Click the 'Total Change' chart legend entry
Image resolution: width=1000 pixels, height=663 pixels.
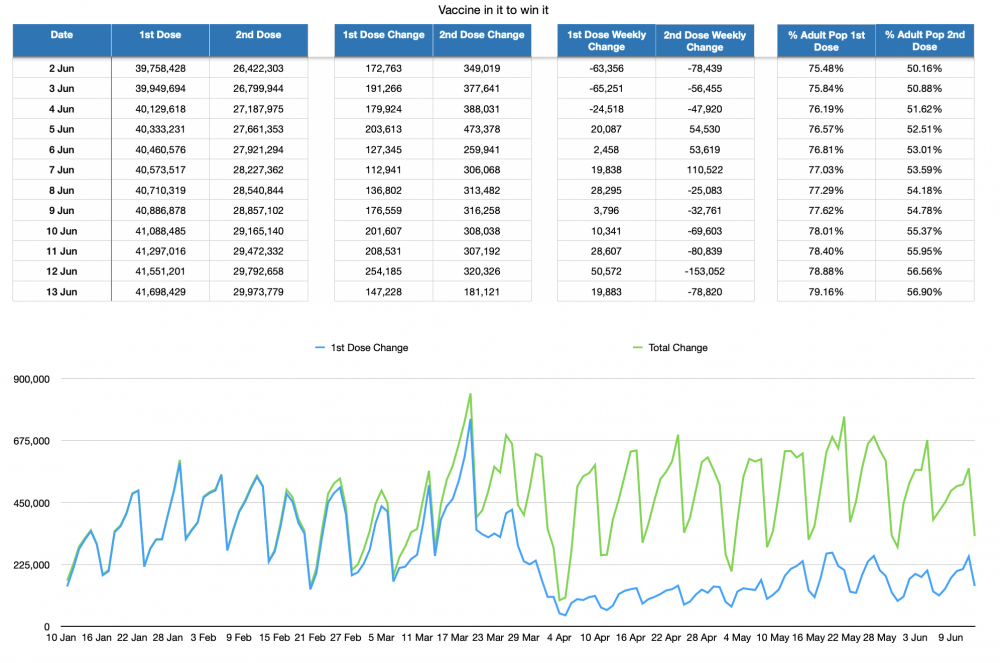pyautogui.click(x=670, y=348)
